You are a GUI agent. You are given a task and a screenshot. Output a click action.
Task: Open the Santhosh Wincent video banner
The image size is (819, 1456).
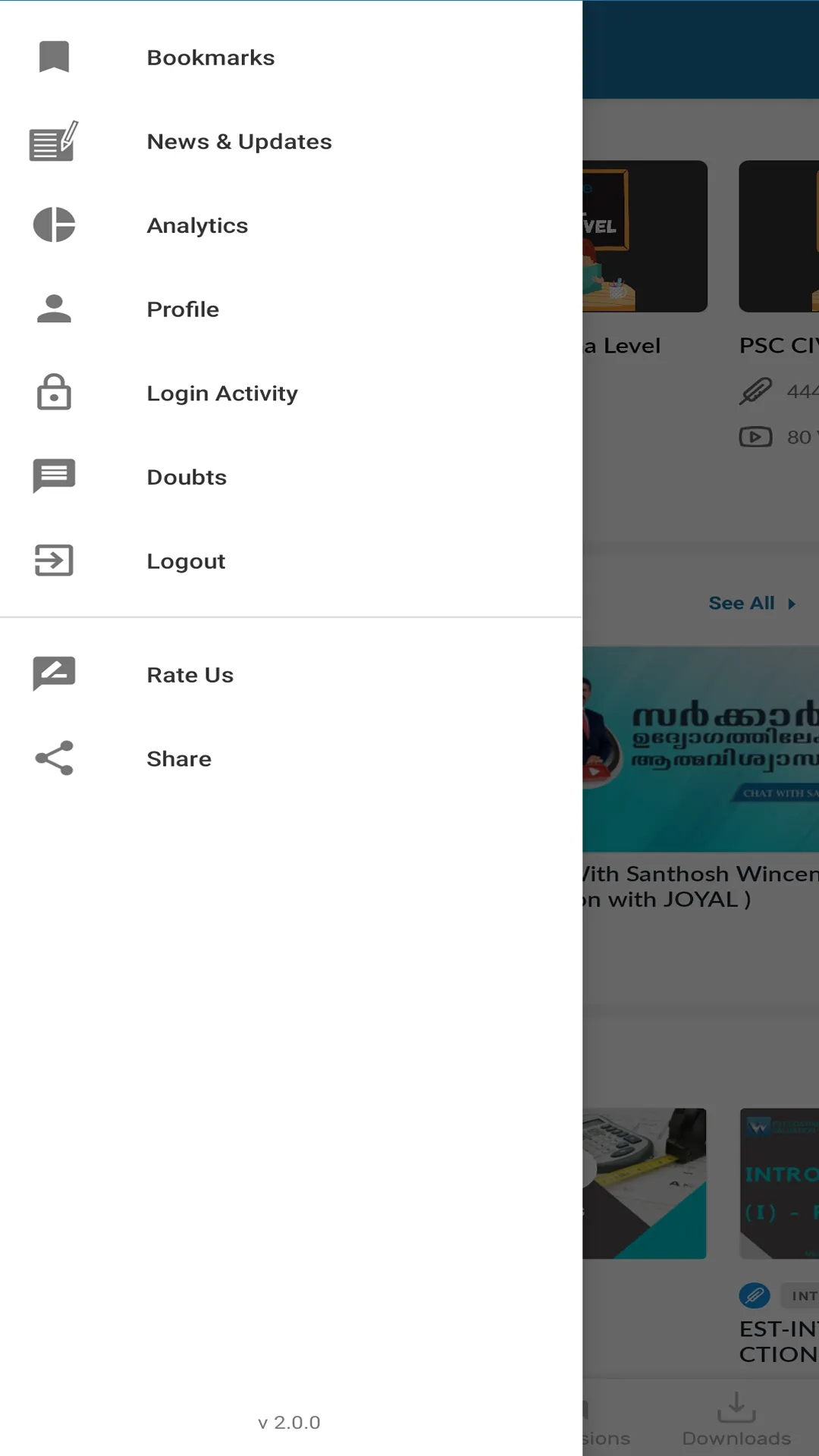[701, 748]
